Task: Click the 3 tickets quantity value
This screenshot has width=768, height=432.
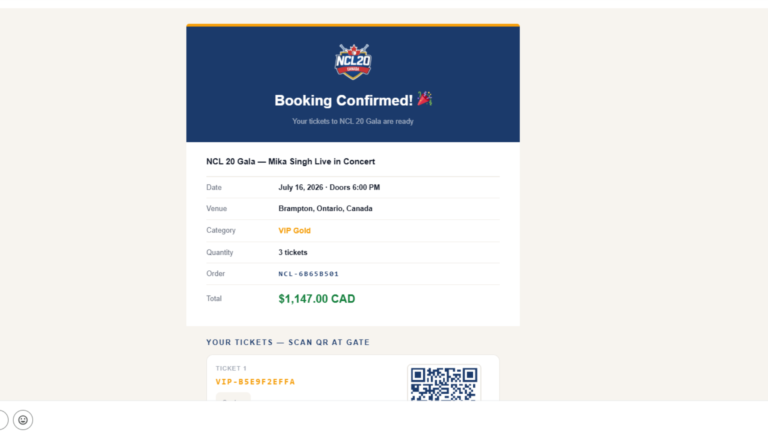Action: [x=293, y=252]
